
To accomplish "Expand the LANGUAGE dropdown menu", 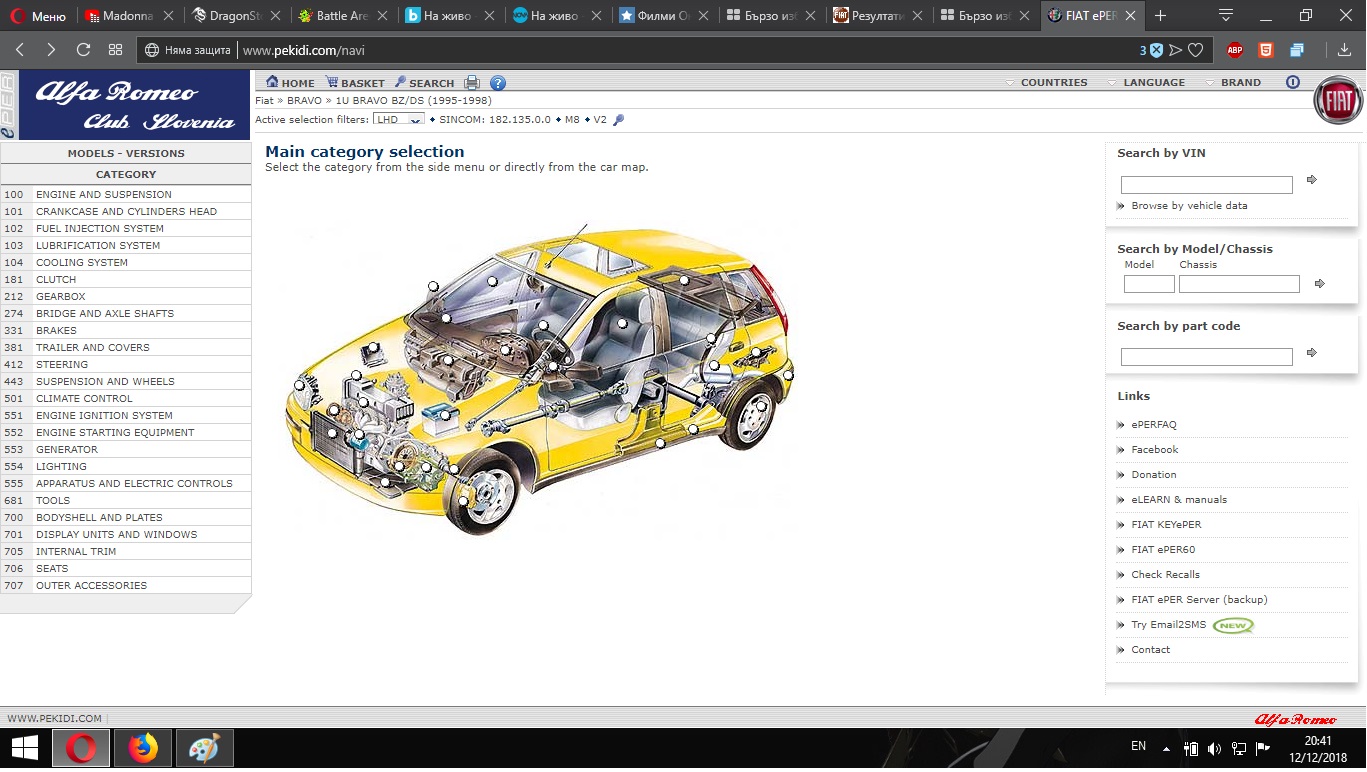I will coord(1153,83).
